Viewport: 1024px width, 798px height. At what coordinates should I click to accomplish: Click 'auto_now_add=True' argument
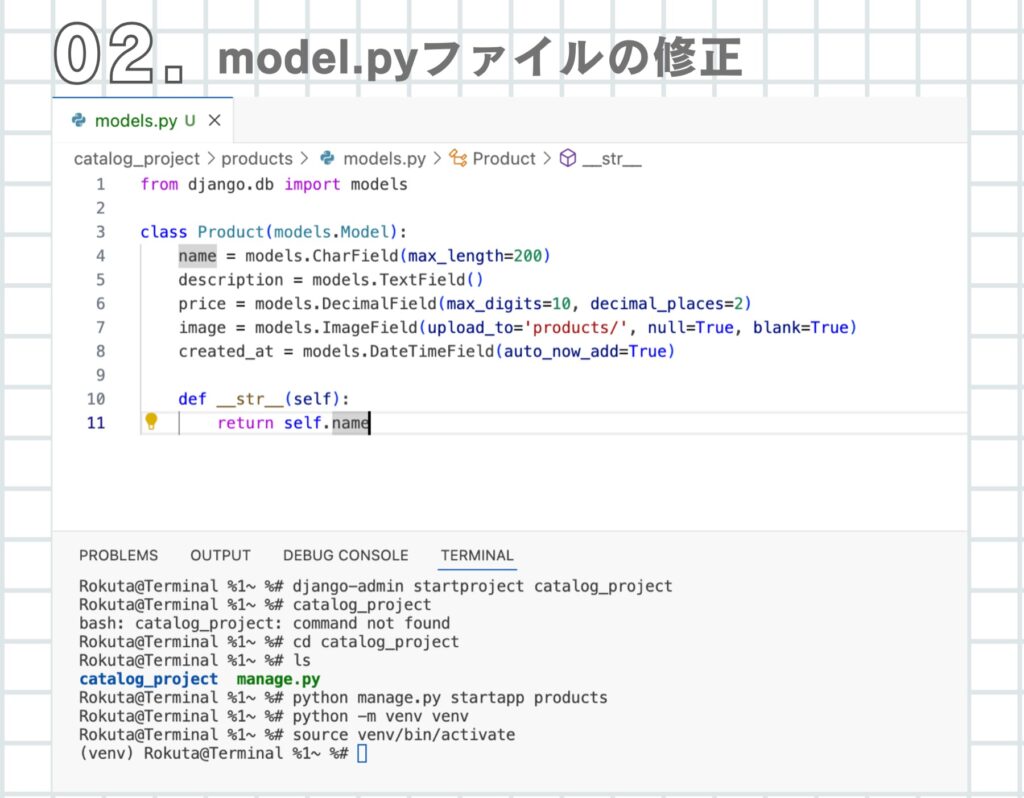point(585,351)
